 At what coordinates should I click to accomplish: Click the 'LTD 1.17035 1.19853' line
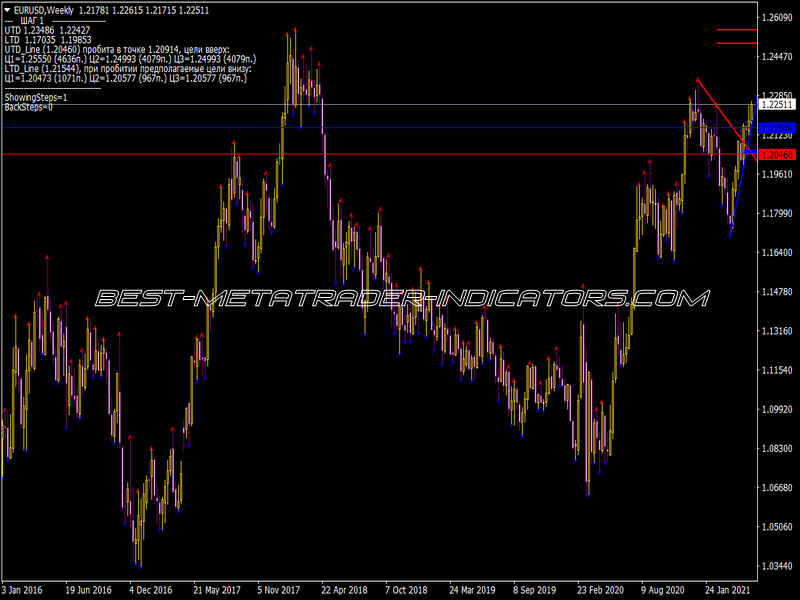tap(48, 40)
